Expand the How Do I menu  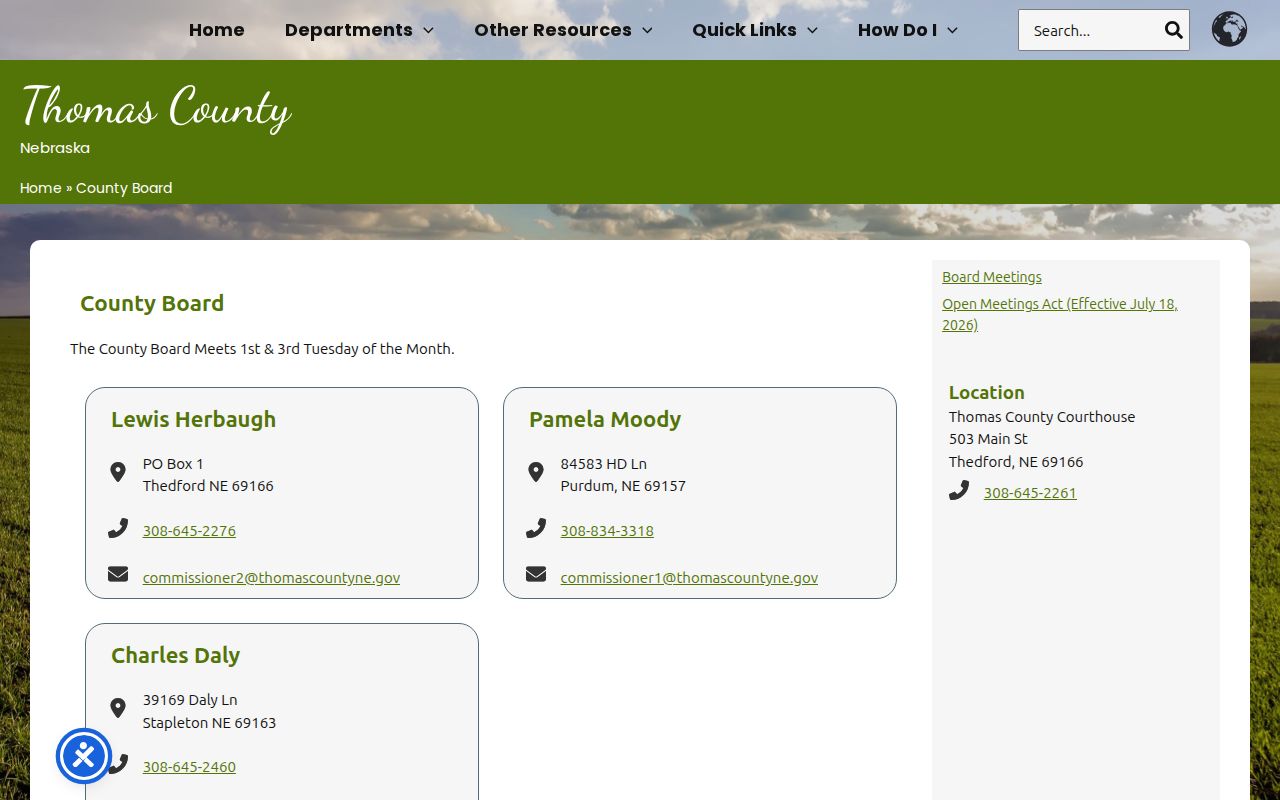908,30
